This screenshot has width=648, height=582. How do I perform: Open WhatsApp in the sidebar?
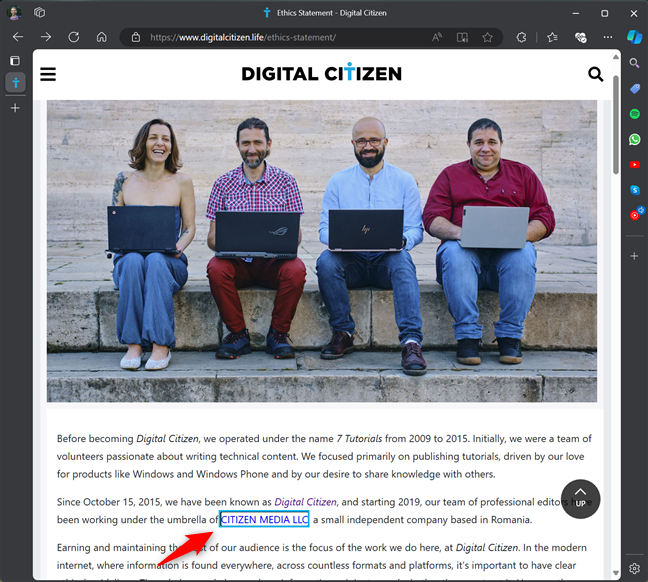pyautogui.click(x=635, y=139)
